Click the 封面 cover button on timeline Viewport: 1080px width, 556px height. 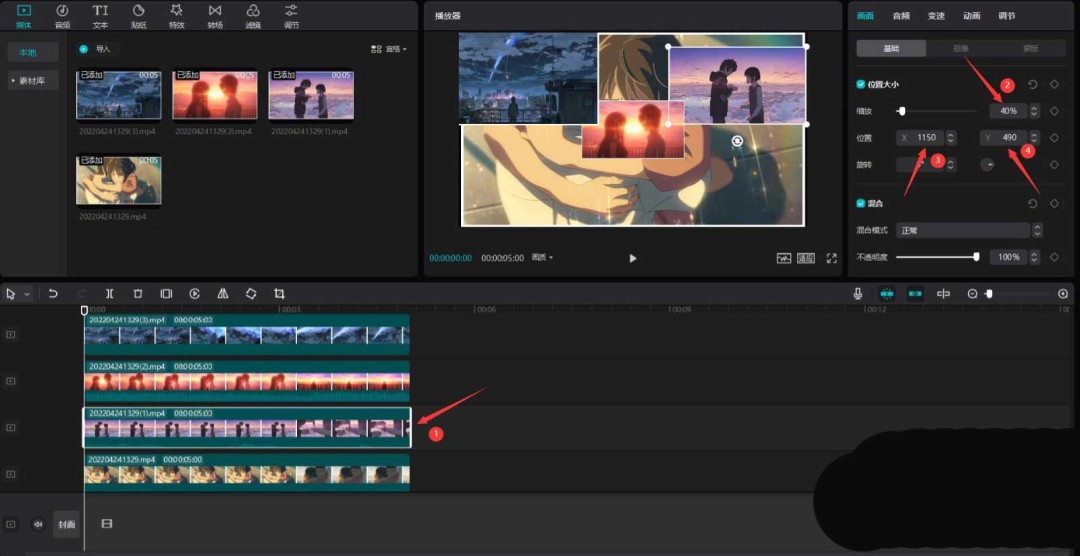pos(66,524)
